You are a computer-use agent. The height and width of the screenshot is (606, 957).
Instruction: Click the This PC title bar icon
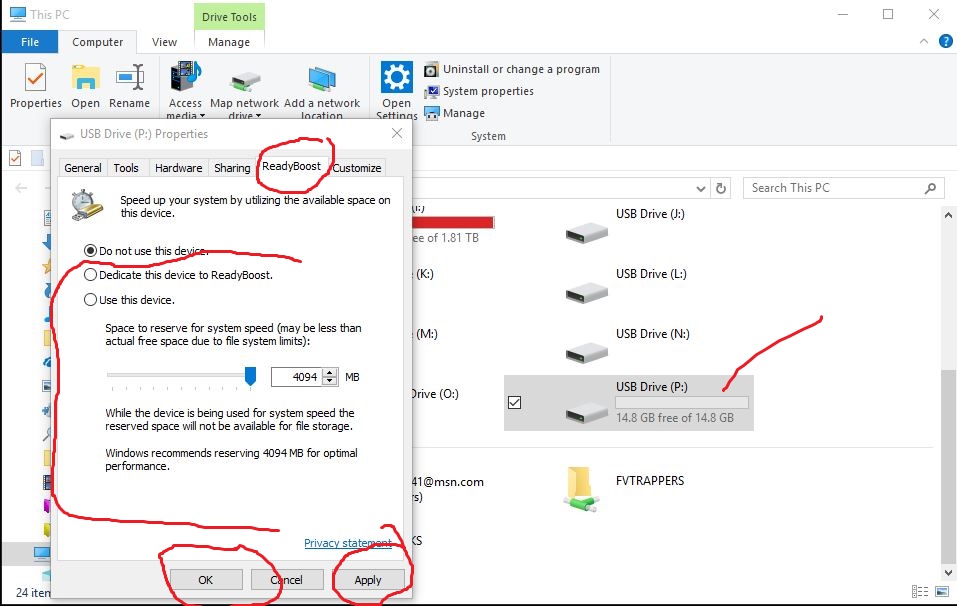[17, 13]
